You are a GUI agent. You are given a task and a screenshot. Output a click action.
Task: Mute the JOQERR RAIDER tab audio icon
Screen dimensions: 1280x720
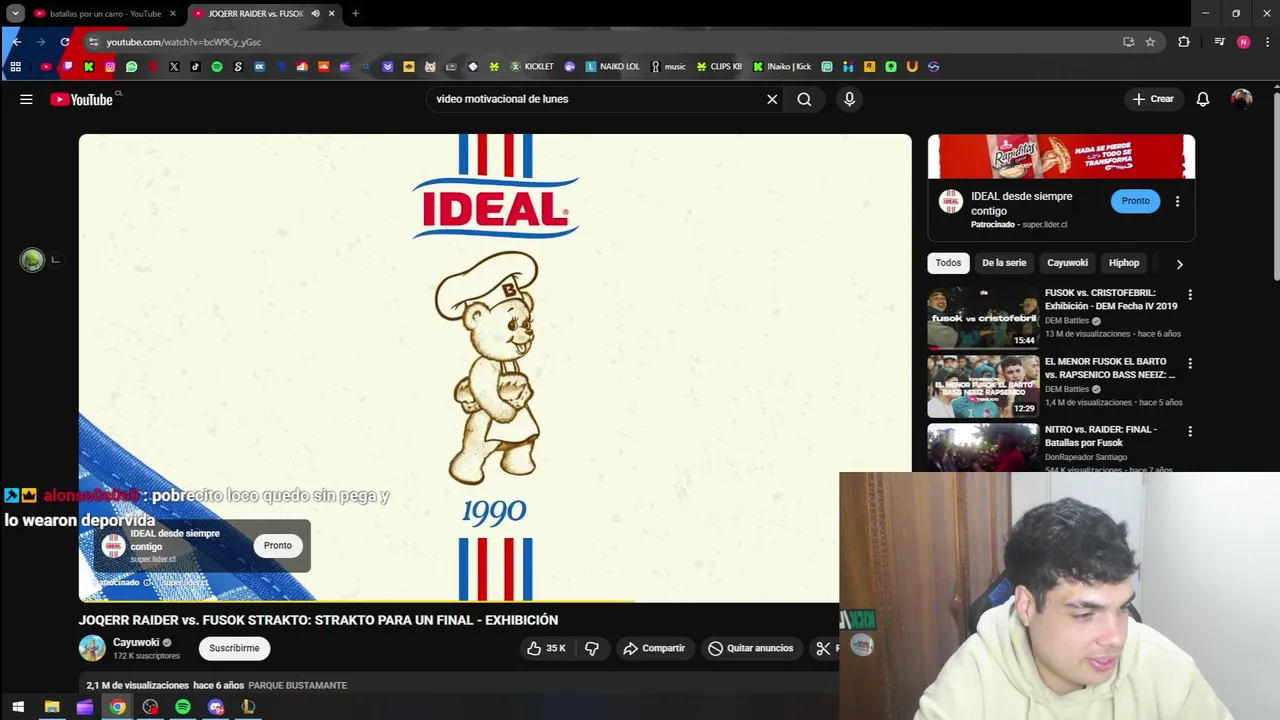(x=315, y=14)
